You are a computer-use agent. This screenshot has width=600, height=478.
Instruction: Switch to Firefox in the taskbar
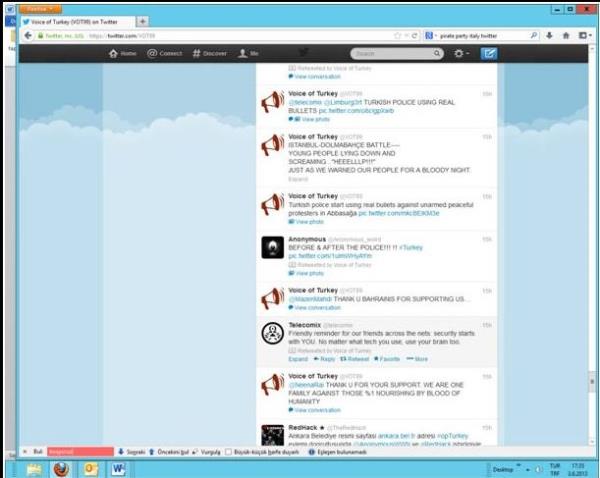[x=61, y=469]
